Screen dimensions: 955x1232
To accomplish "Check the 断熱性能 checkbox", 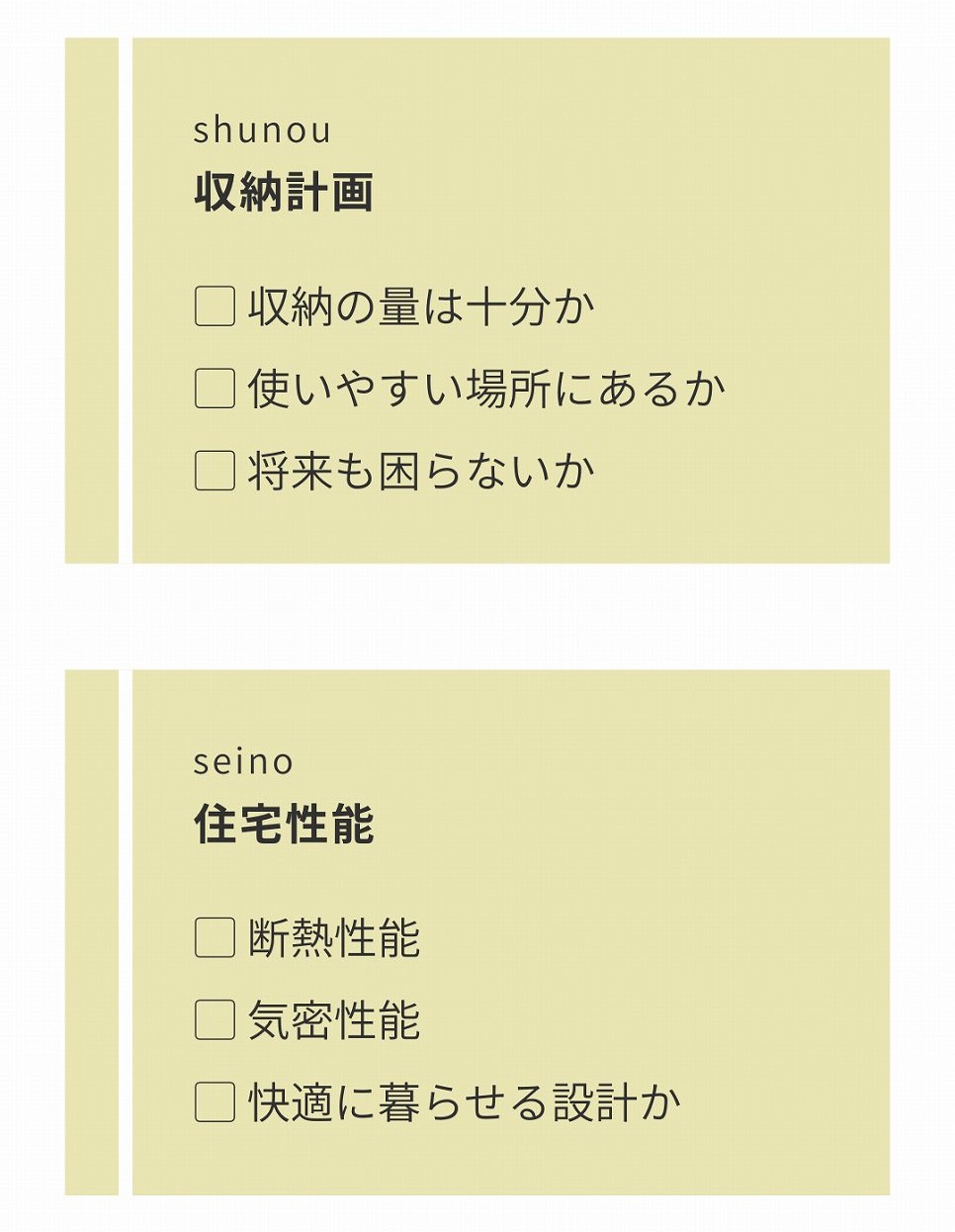I will [x=215, y=937].
